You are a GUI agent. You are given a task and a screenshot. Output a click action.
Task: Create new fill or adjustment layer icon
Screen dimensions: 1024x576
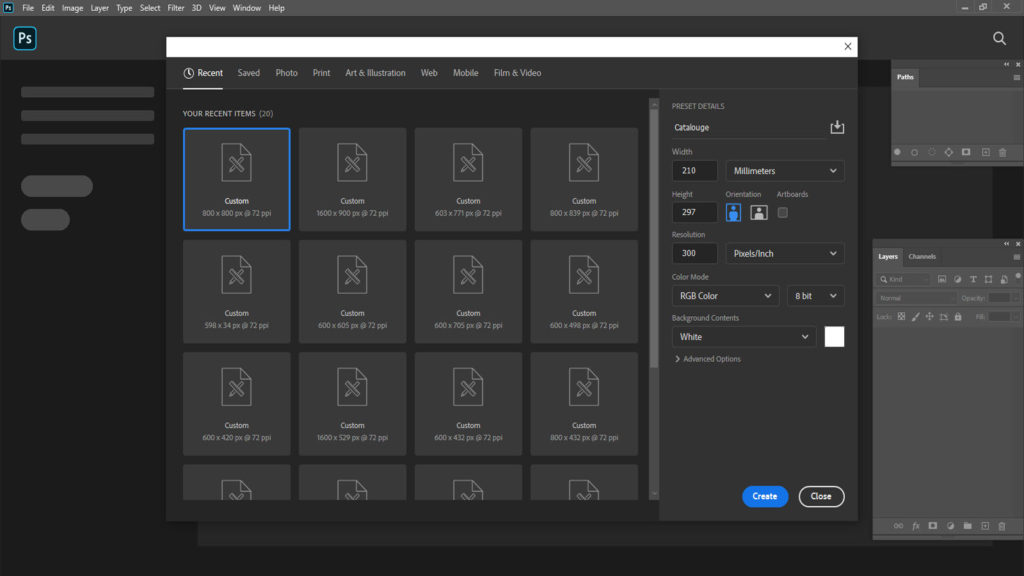(x=950, y=526)
